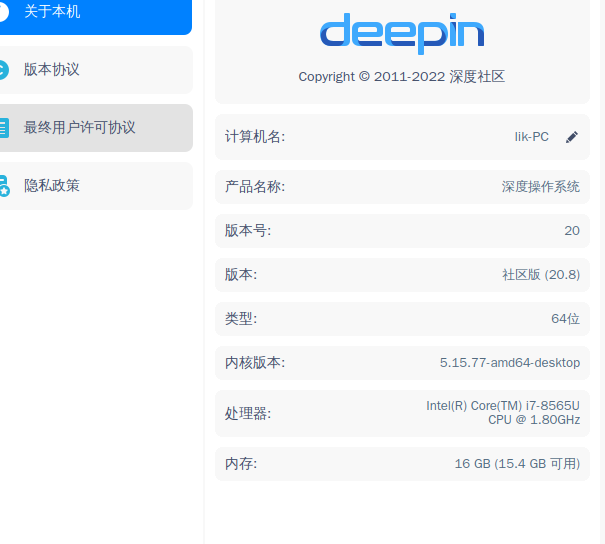Open the 隐私政策 sidebar item
The width and height of the screenshot is (605, 544).
coord(96,186)
